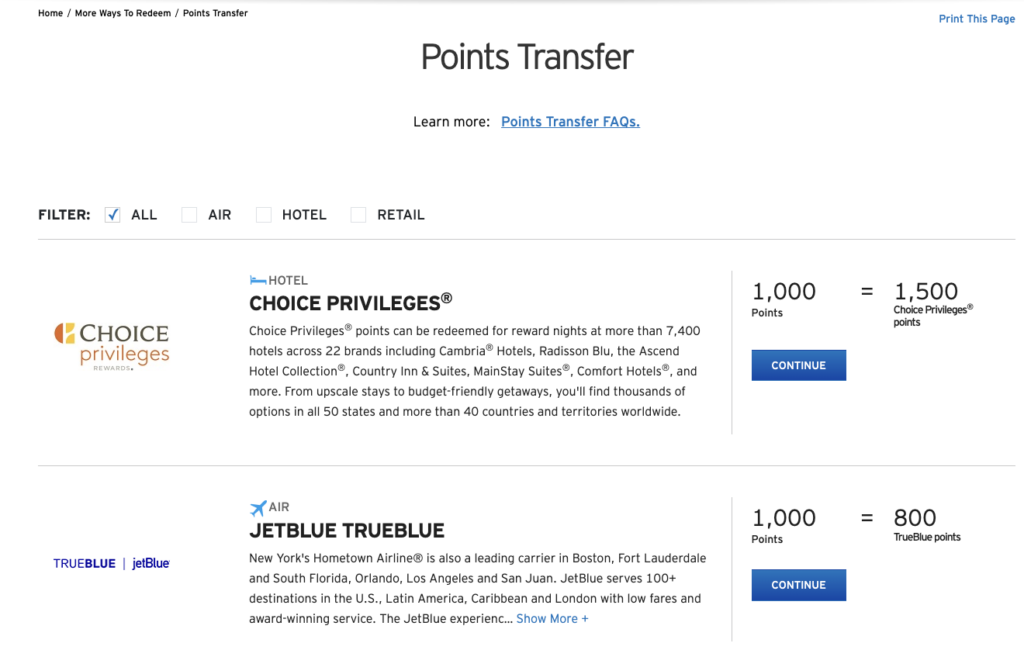Click the TrueBlue JetBlue logo
The height and width of the screenshot is (650, 1024).
click(x=111, y=564)
